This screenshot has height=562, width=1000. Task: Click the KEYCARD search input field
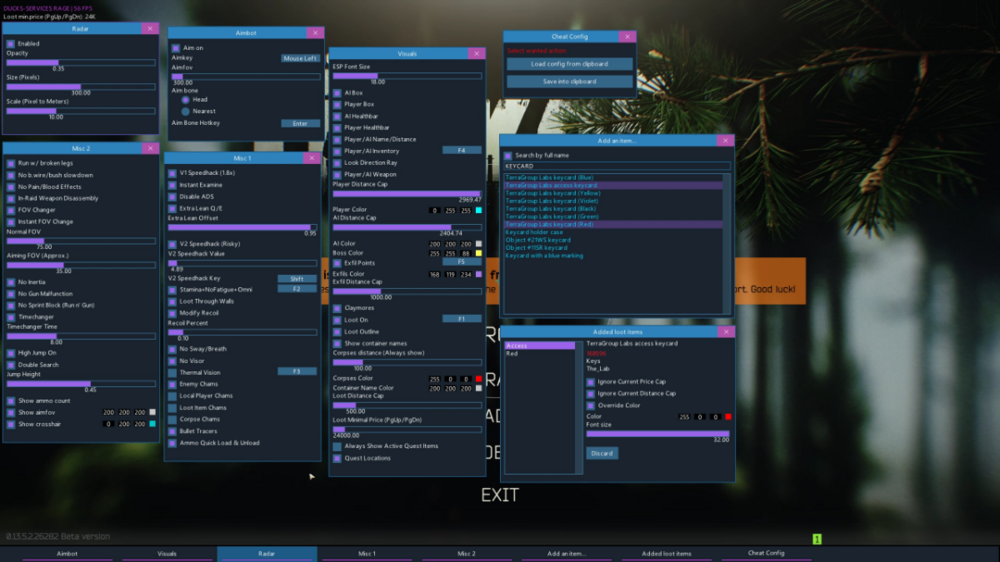[x=617, y=166]
